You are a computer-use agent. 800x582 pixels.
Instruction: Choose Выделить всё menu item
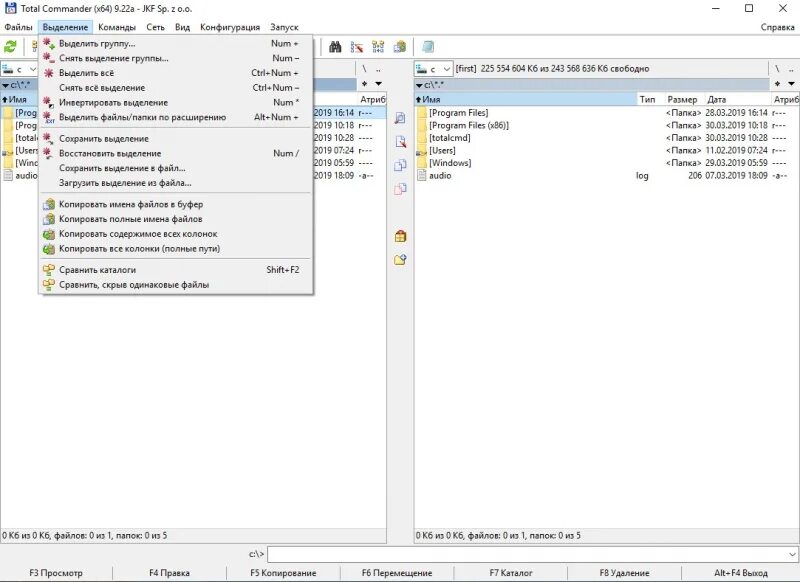[x=176, y=73]
